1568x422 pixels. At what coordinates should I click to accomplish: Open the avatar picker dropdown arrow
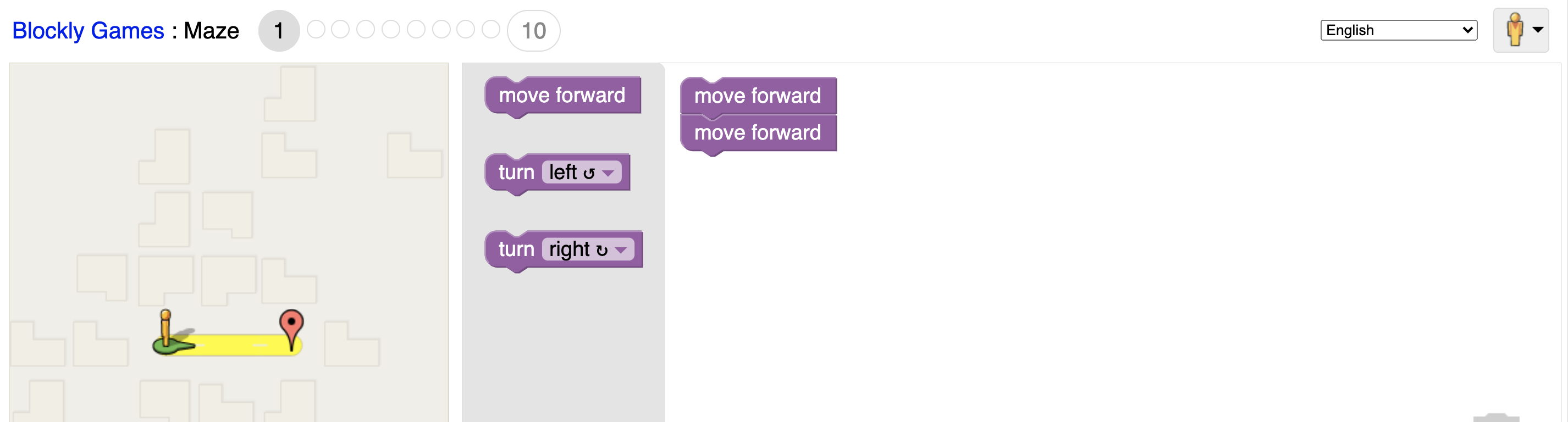pyautogui.click(x=1538, y=30)
